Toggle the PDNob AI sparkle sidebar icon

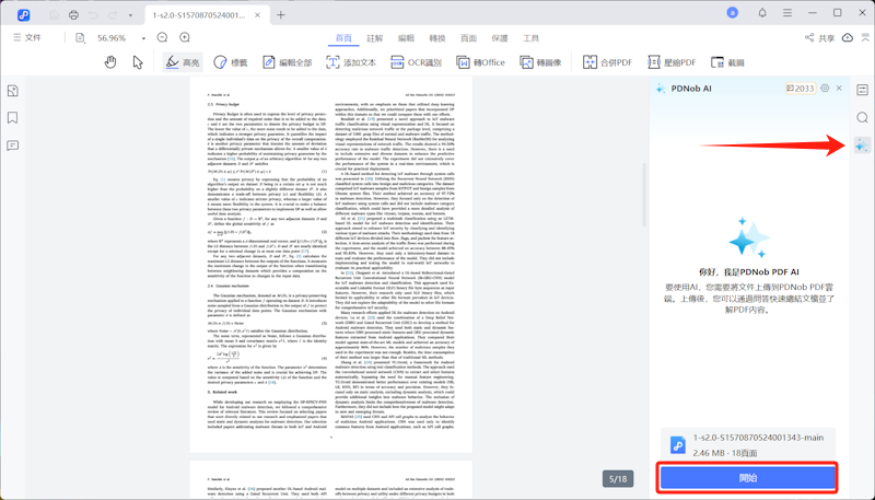862,145
